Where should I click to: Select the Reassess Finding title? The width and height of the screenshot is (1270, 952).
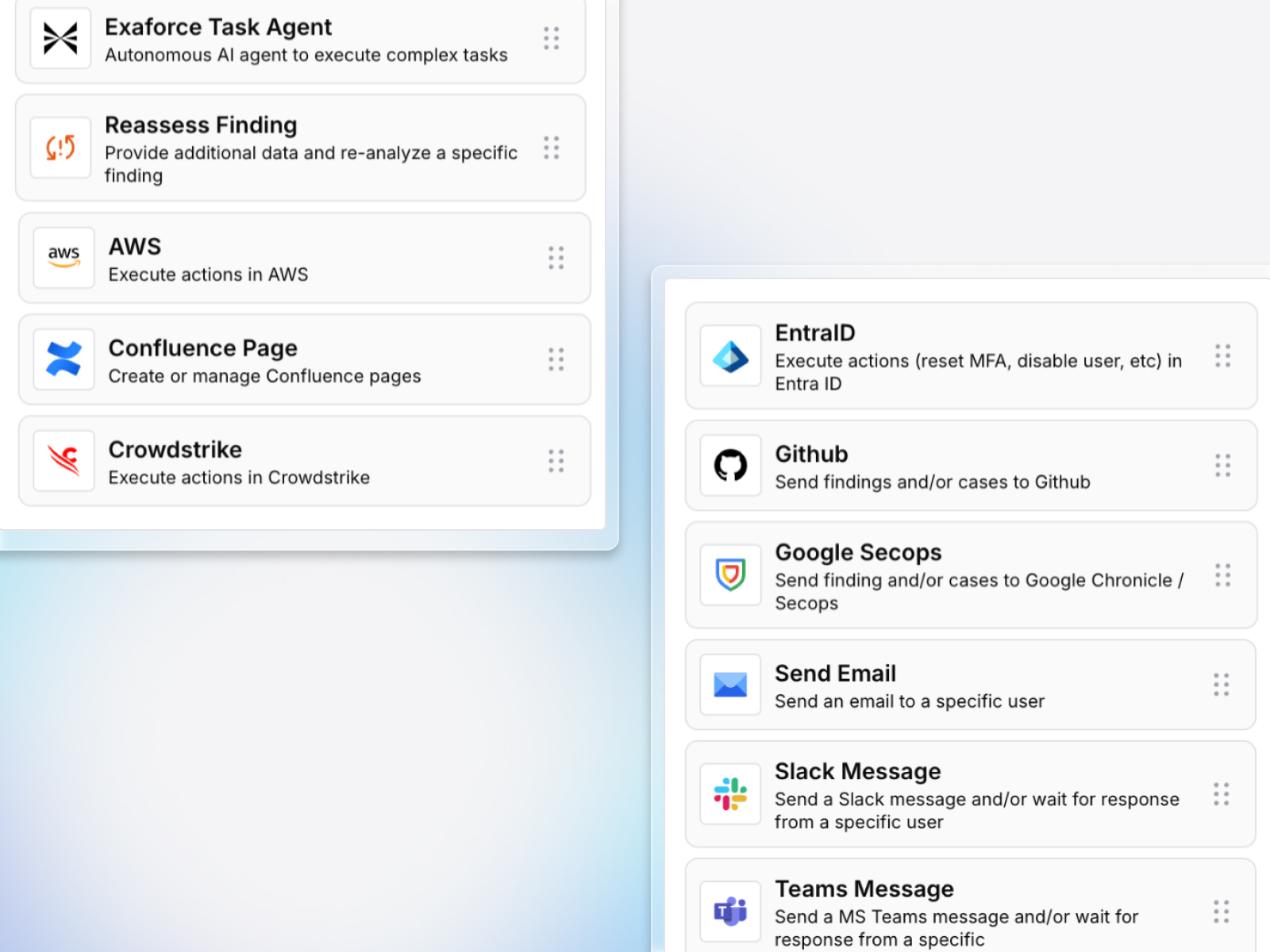pos(201,125)
